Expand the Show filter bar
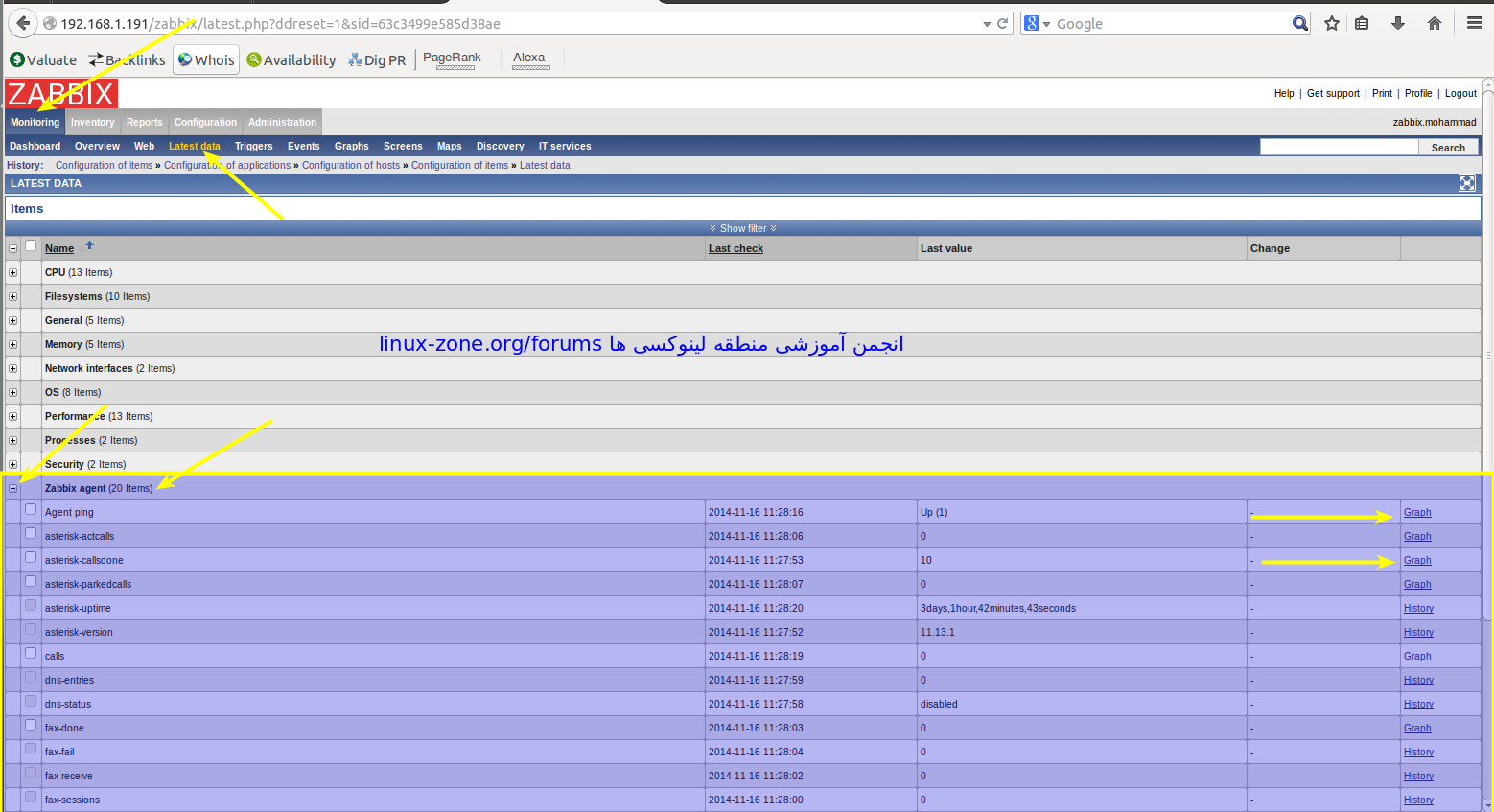1494x812 pixels. 743,228
